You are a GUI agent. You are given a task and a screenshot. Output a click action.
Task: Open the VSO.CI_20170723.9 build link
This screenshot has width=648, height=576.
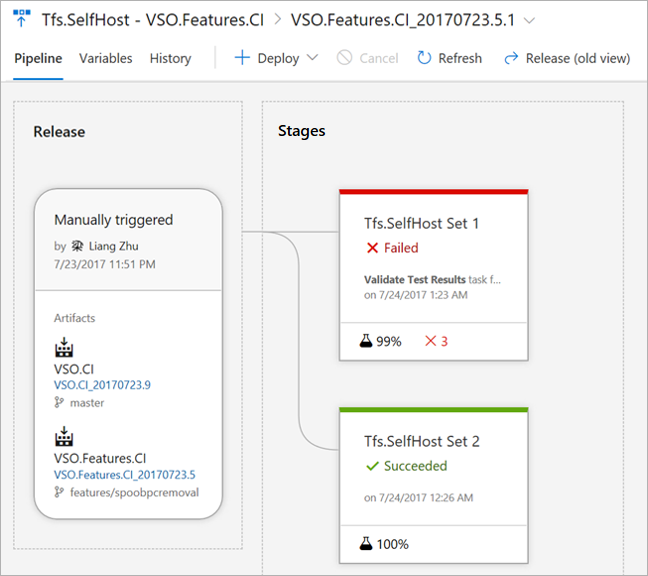coord(101,385)
